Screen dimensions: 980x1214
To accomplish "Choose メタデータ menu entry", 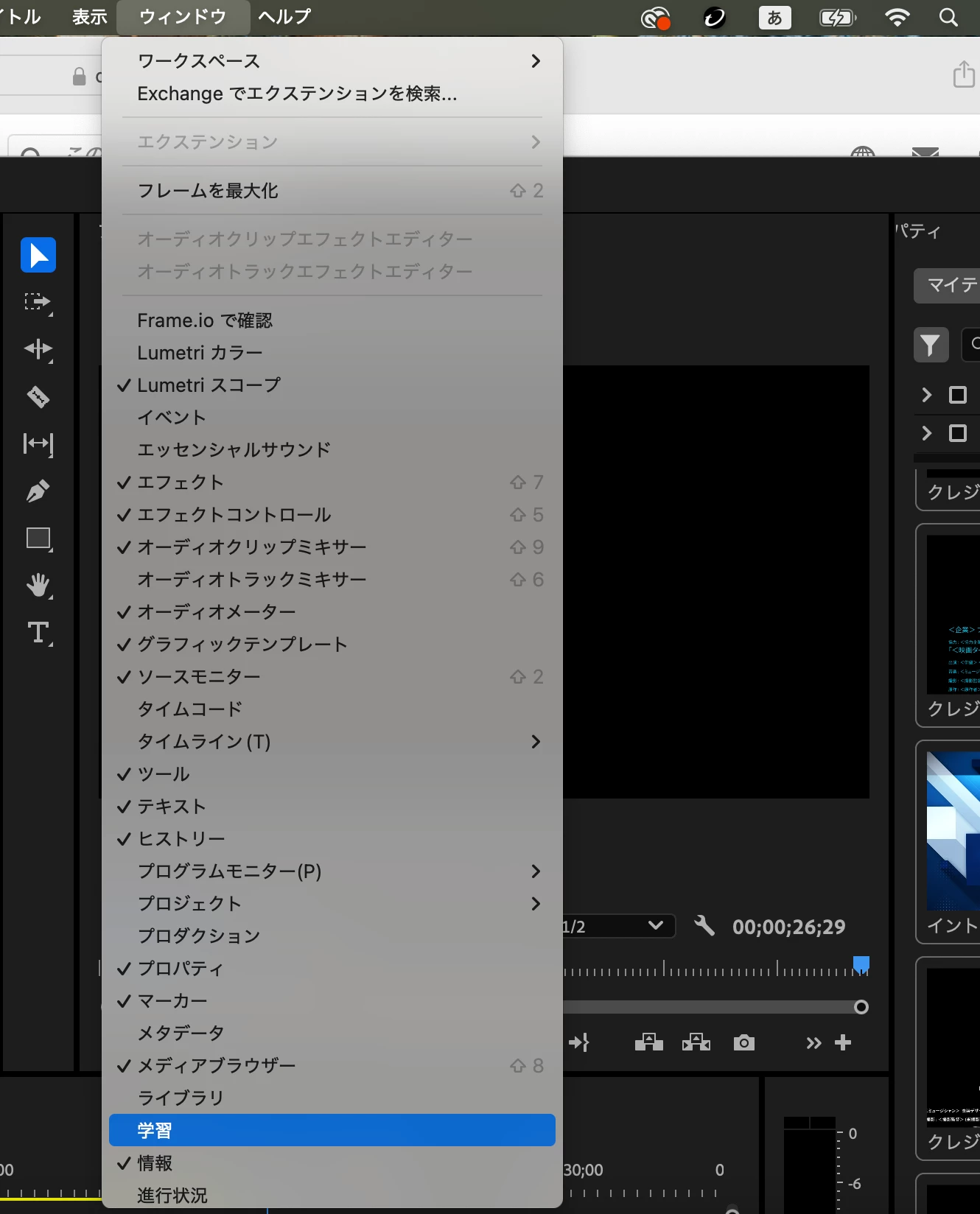I will 332,1034.
